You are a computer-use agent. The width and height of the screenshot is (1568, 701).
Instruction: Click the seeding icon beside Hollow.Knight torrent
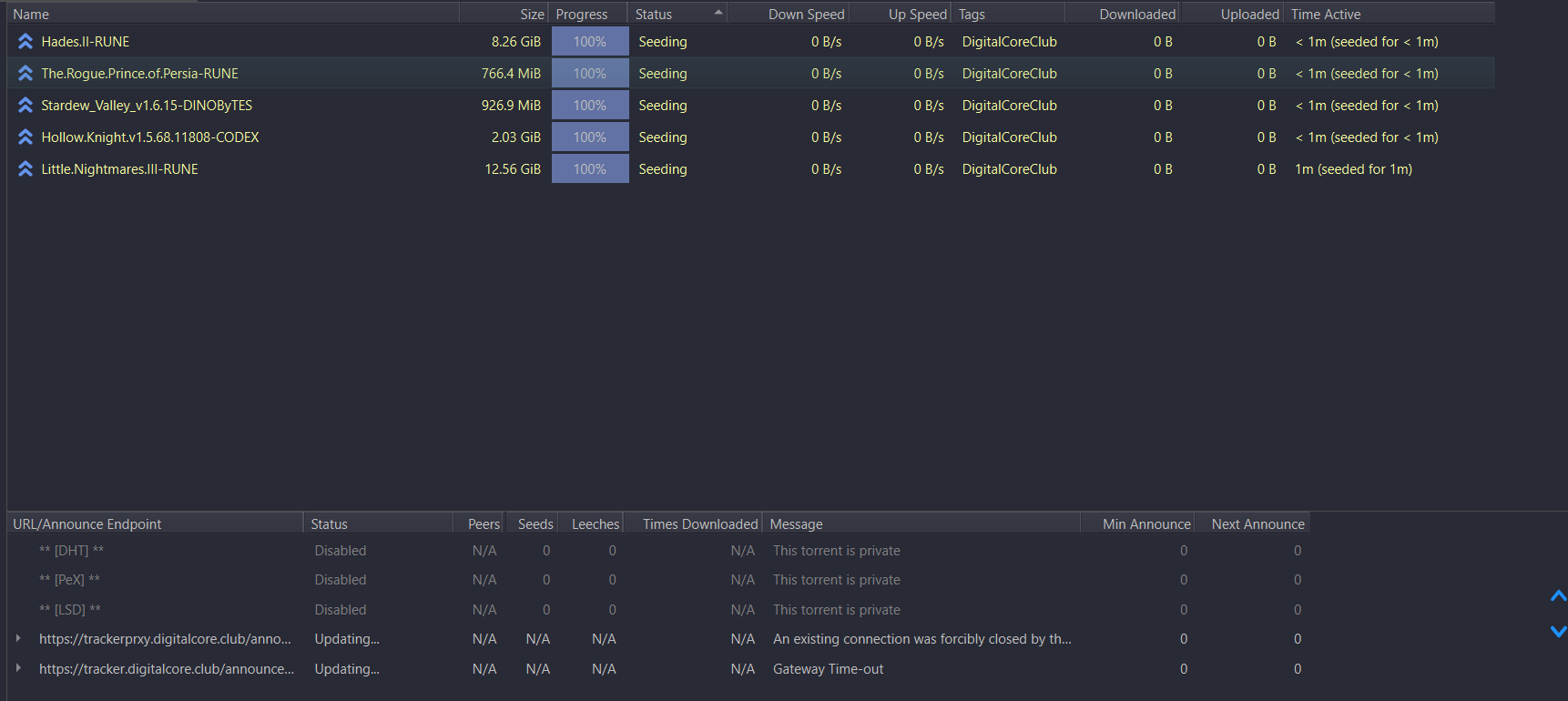(25, 137)
